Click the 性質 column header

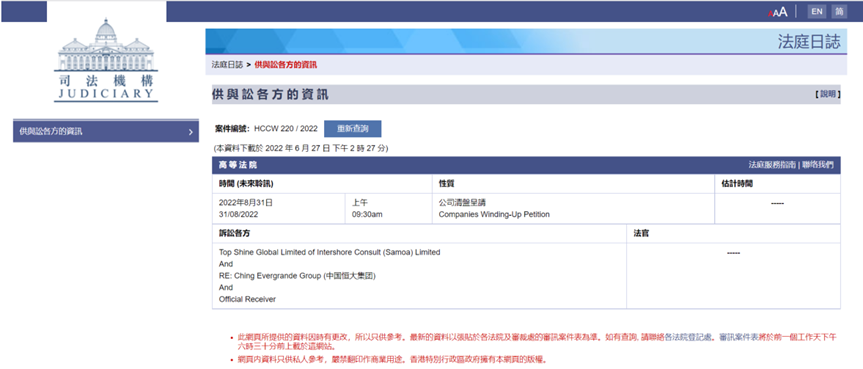click(x=446, y=183)
